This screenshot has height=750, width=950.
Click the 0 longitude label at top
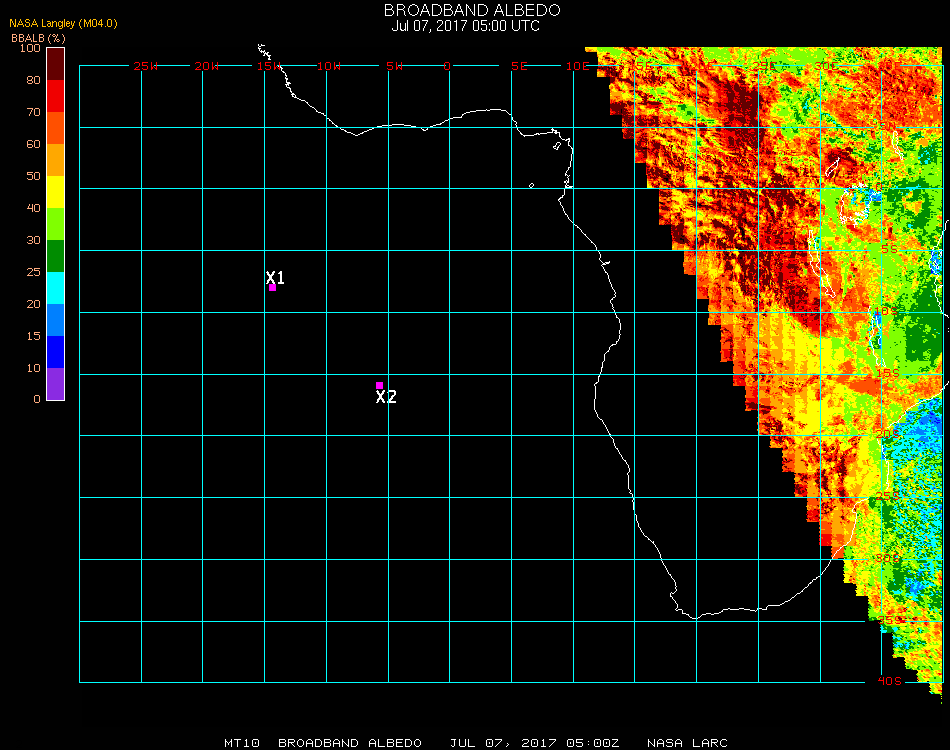[448, 66]
